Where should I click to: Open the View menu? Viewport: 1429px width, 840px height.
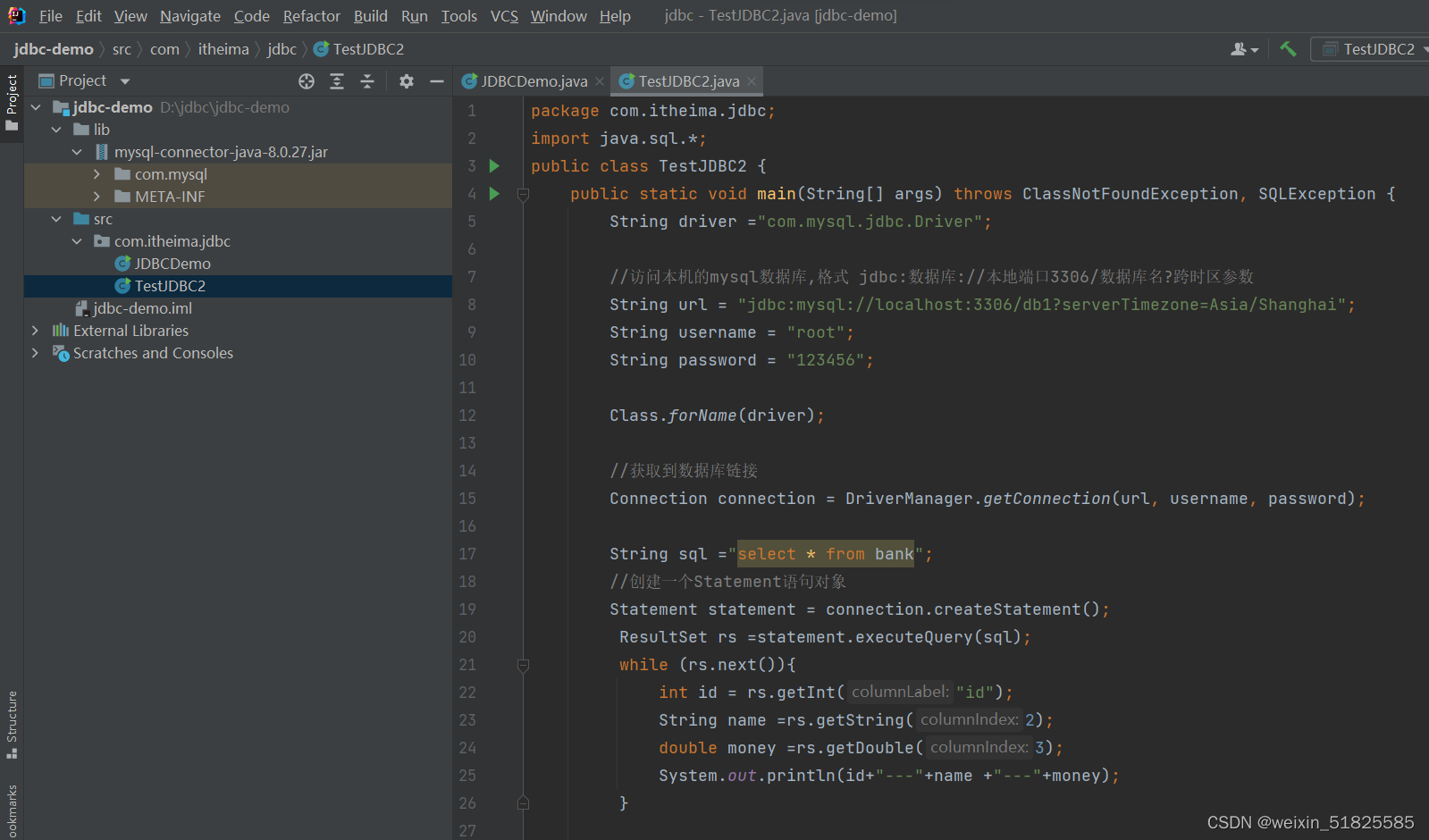point(130,16)
